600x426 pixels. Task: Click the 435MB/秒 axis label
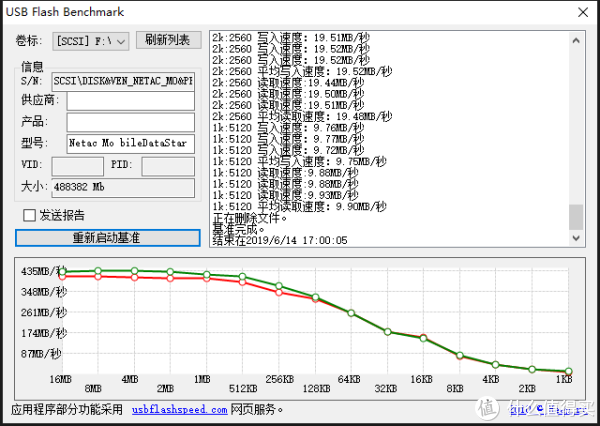[x=44, y=271]
